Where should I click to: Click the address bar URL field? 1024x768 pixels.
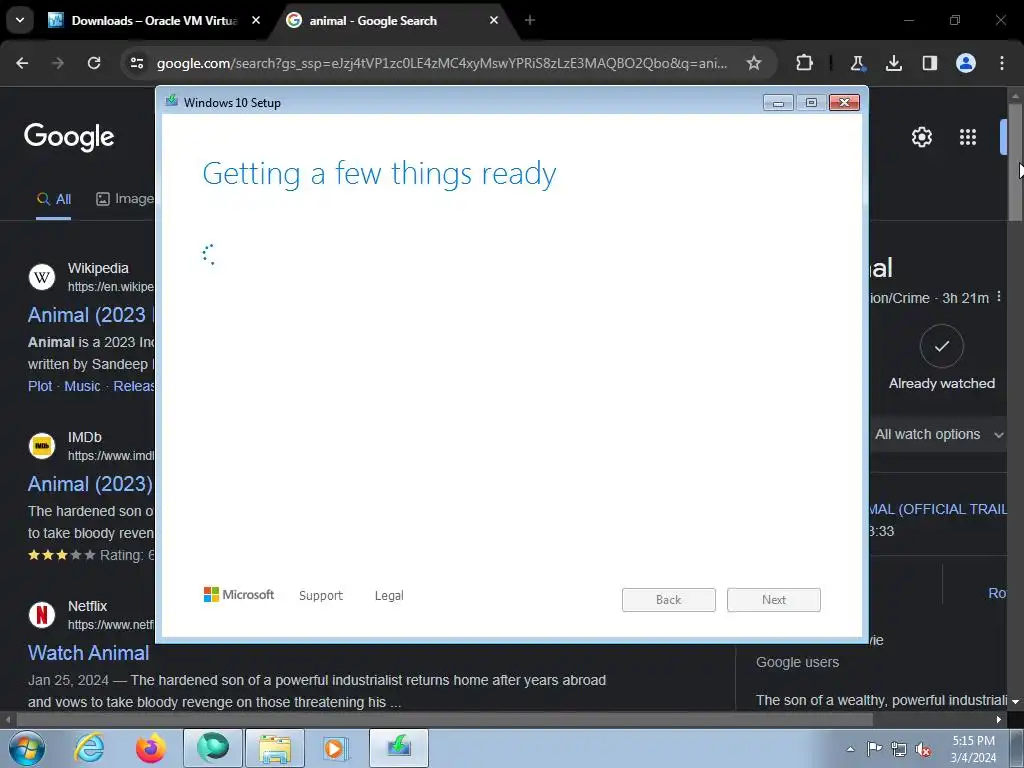[x=442, y=63]
